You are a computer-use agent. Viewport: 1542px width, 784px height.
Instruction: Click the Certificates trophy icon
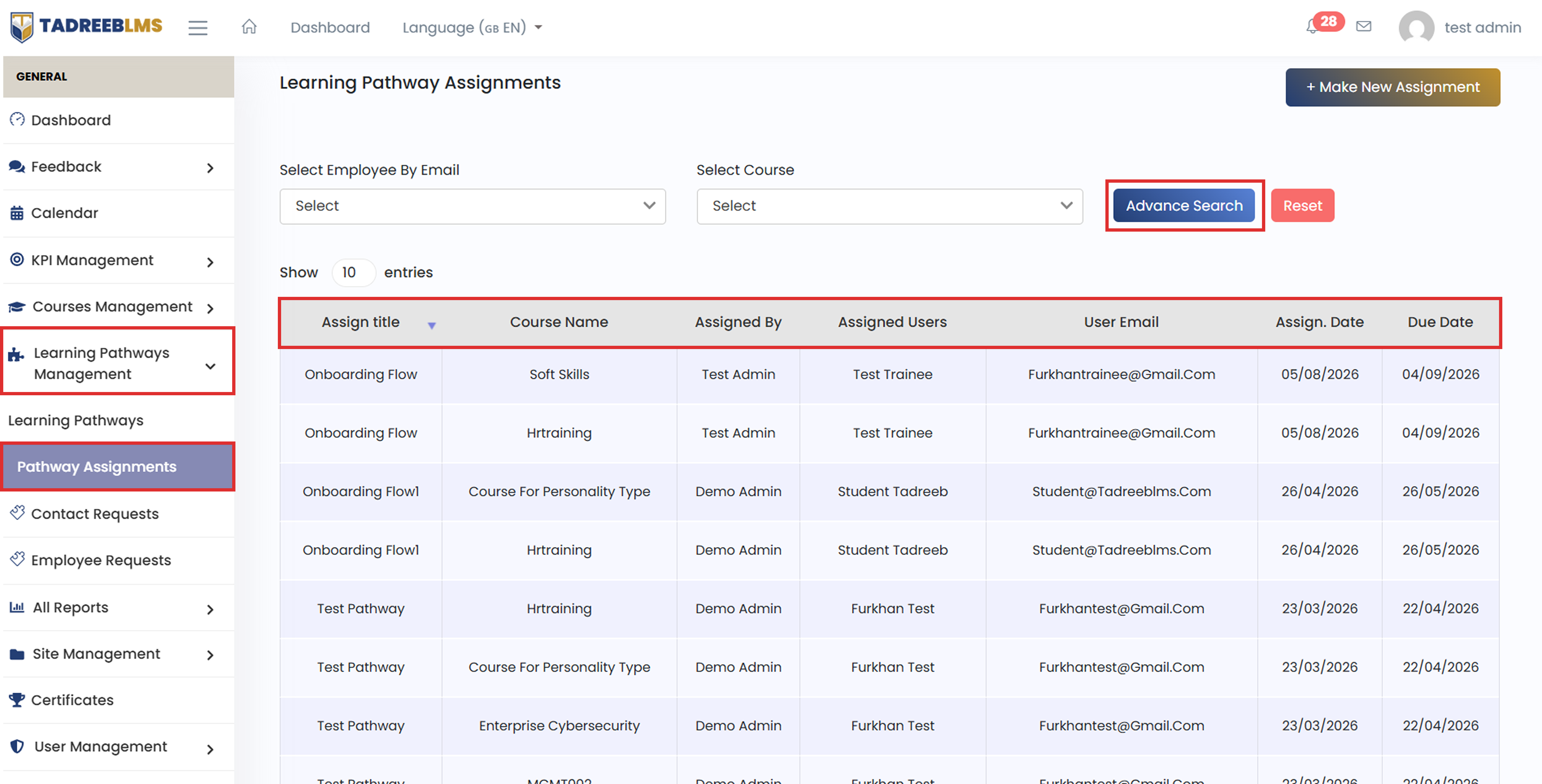[x=17, y=700]
